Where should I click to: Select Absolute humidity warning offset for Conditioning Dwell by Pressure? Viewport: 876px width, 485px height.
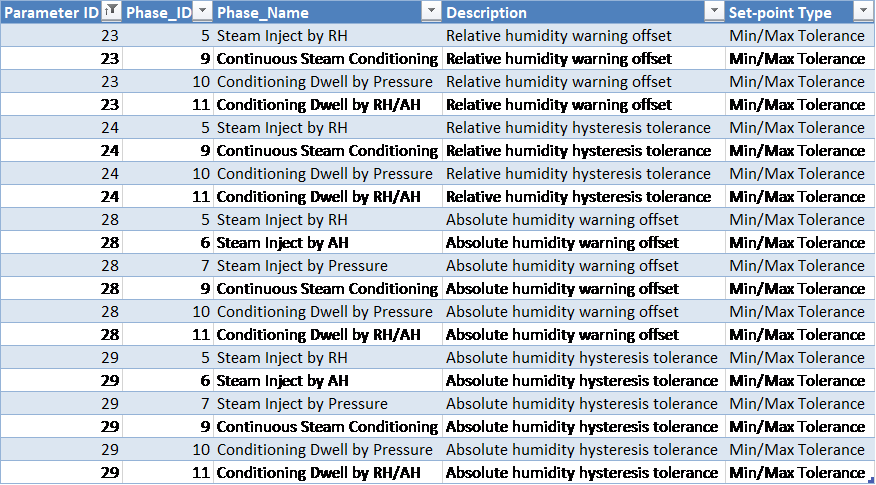562,312
